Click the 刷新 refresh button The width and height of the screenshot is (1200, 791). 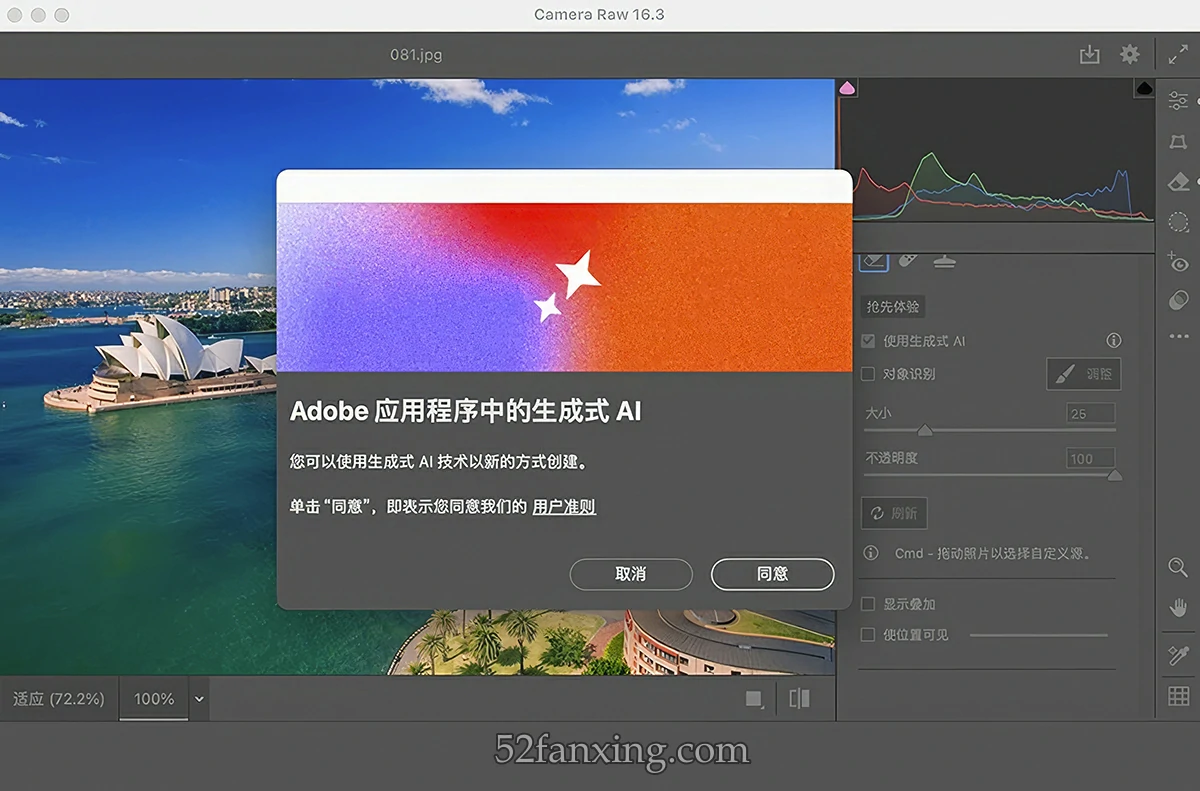tap(894, 513)
